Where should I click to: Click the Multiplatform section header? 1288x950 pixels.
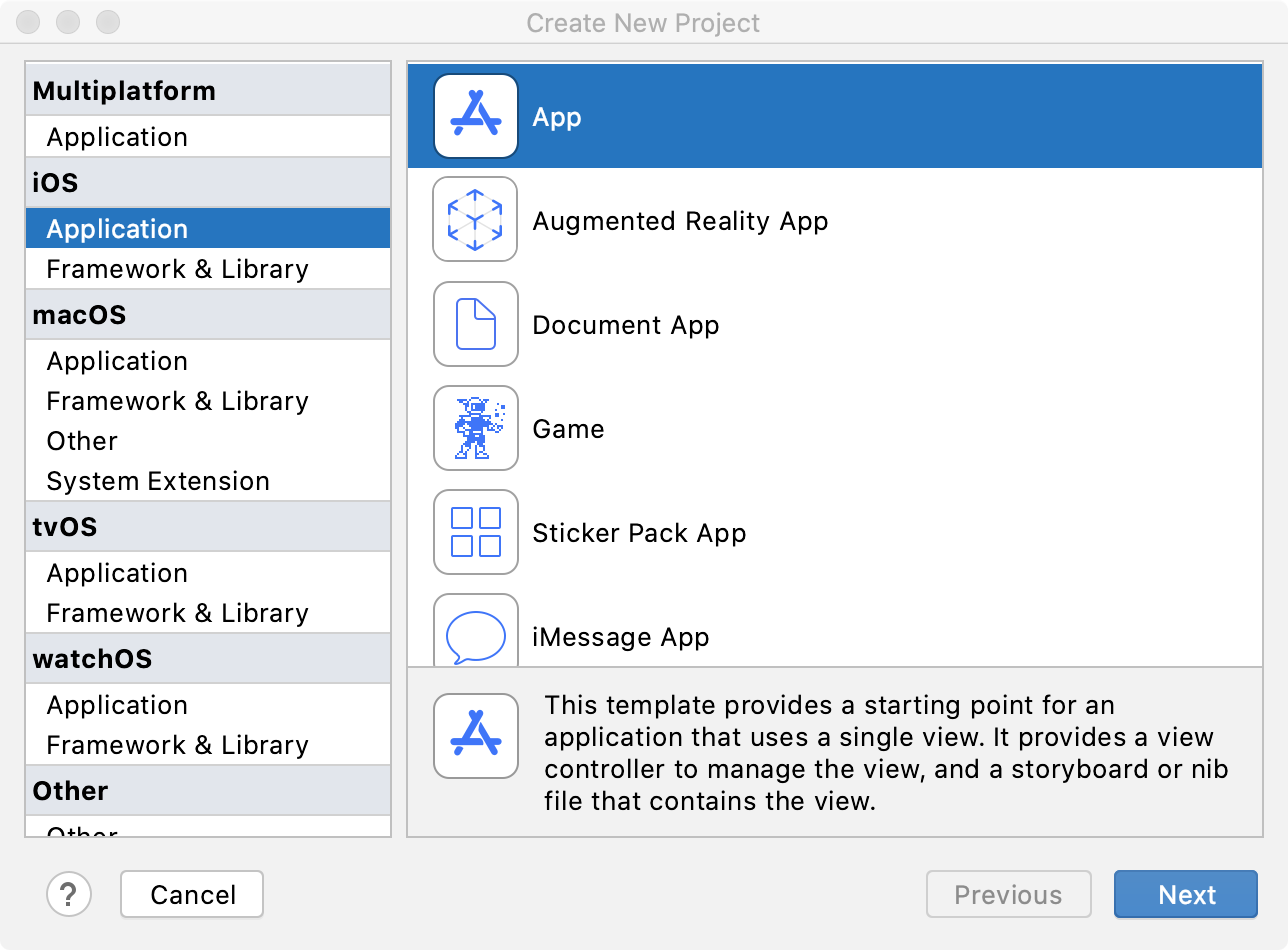click(x=208, y=90)
